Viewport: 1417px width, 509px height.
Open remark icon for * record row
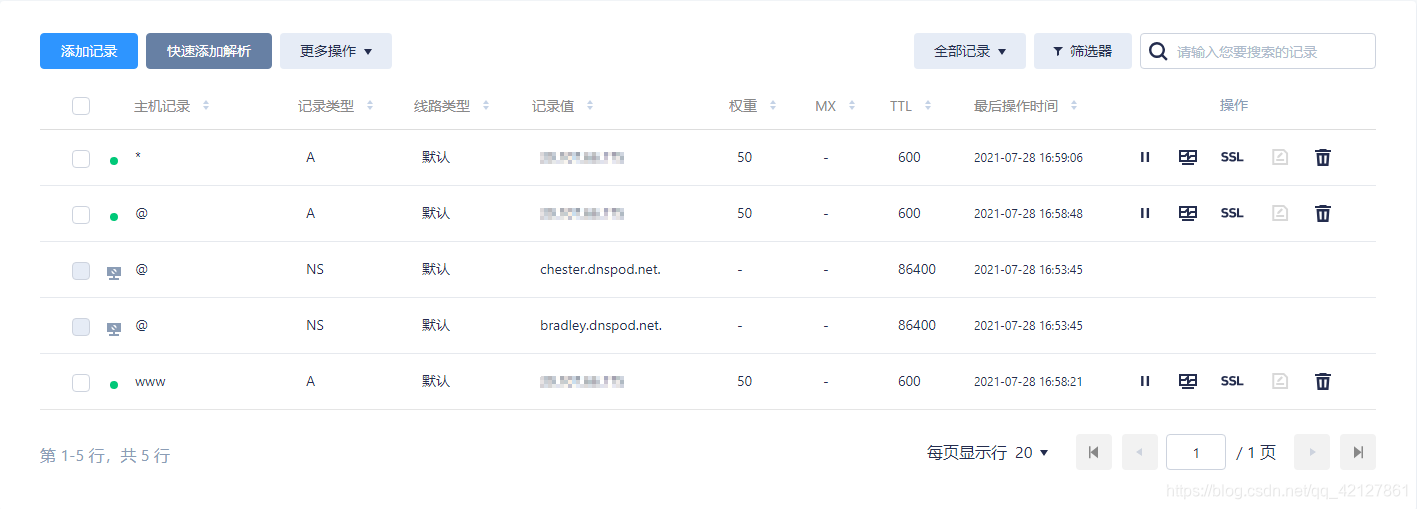(1188, 157)
